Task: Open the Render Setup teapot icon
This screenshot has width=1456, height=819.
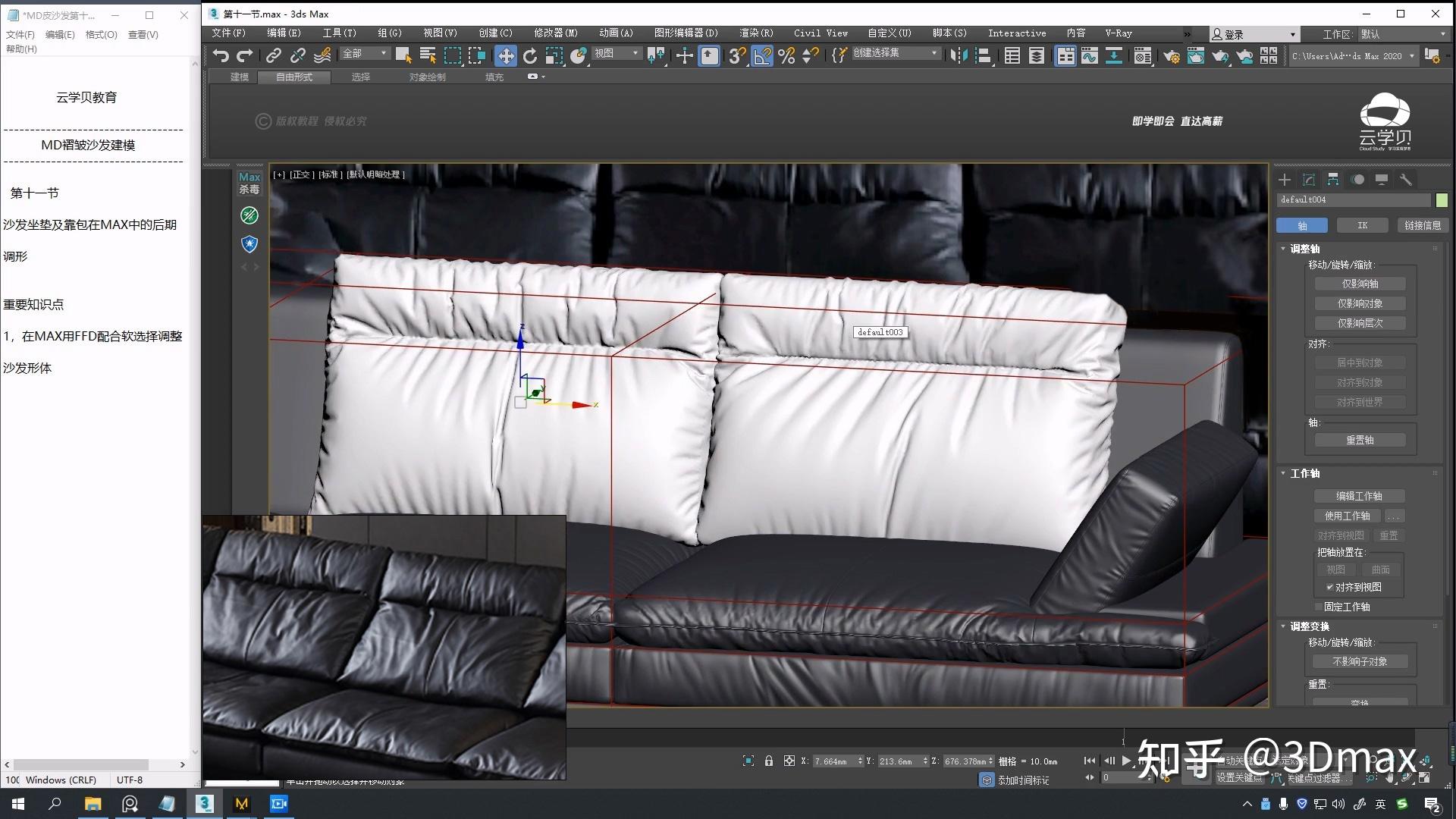Action: click(1172, 55)
